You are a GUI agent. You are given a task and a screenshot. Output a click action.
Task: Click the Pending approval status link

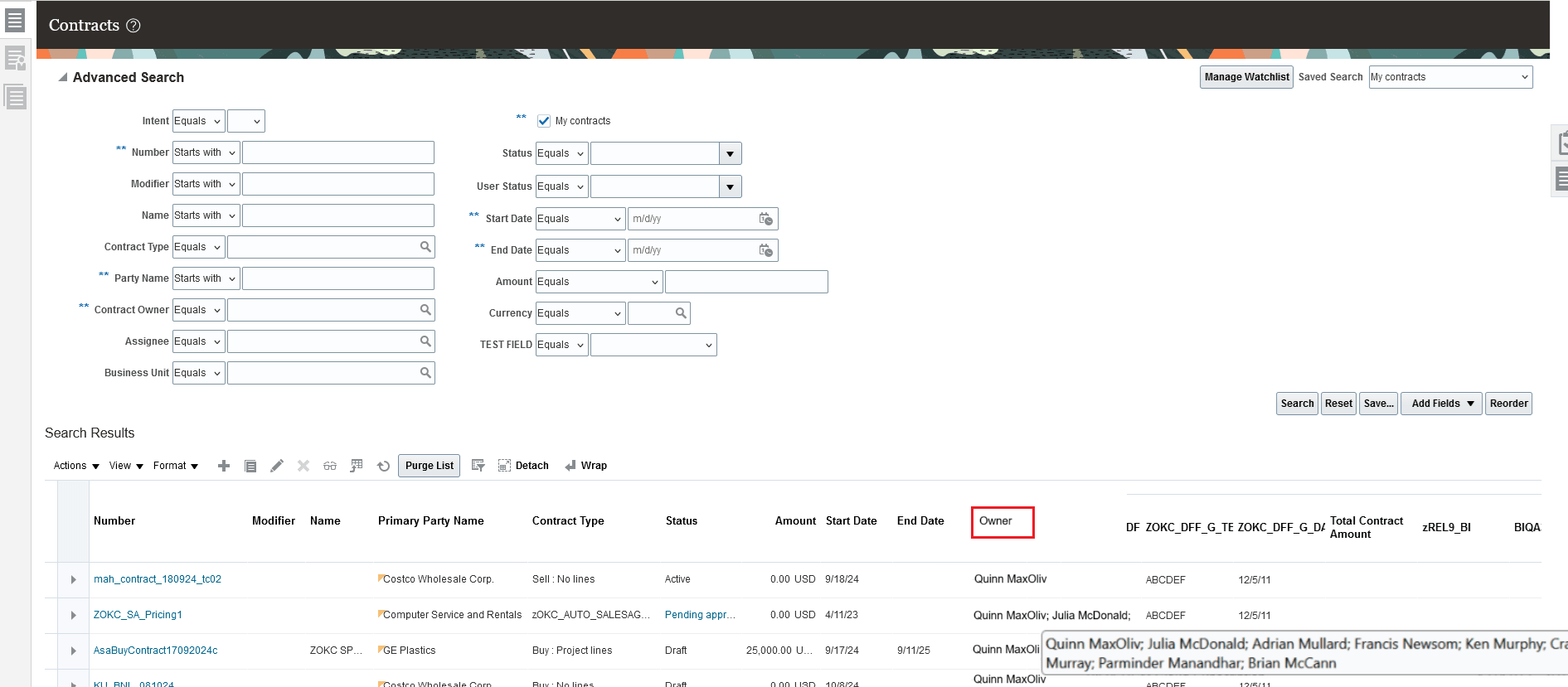[x=700, y=615]
